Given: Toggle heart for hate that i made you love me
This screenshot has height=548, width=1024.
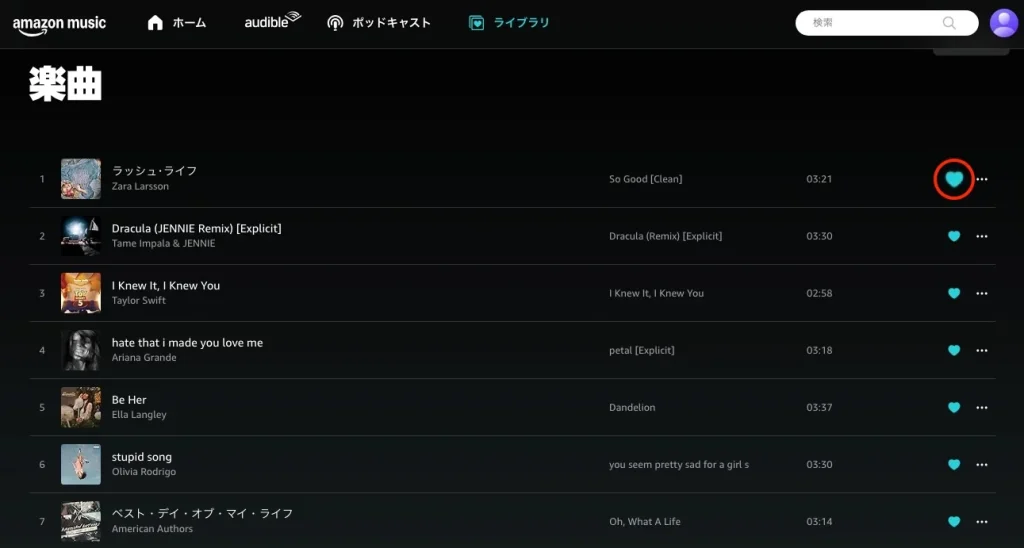Looking at the screenshot, I should [954, 350].
